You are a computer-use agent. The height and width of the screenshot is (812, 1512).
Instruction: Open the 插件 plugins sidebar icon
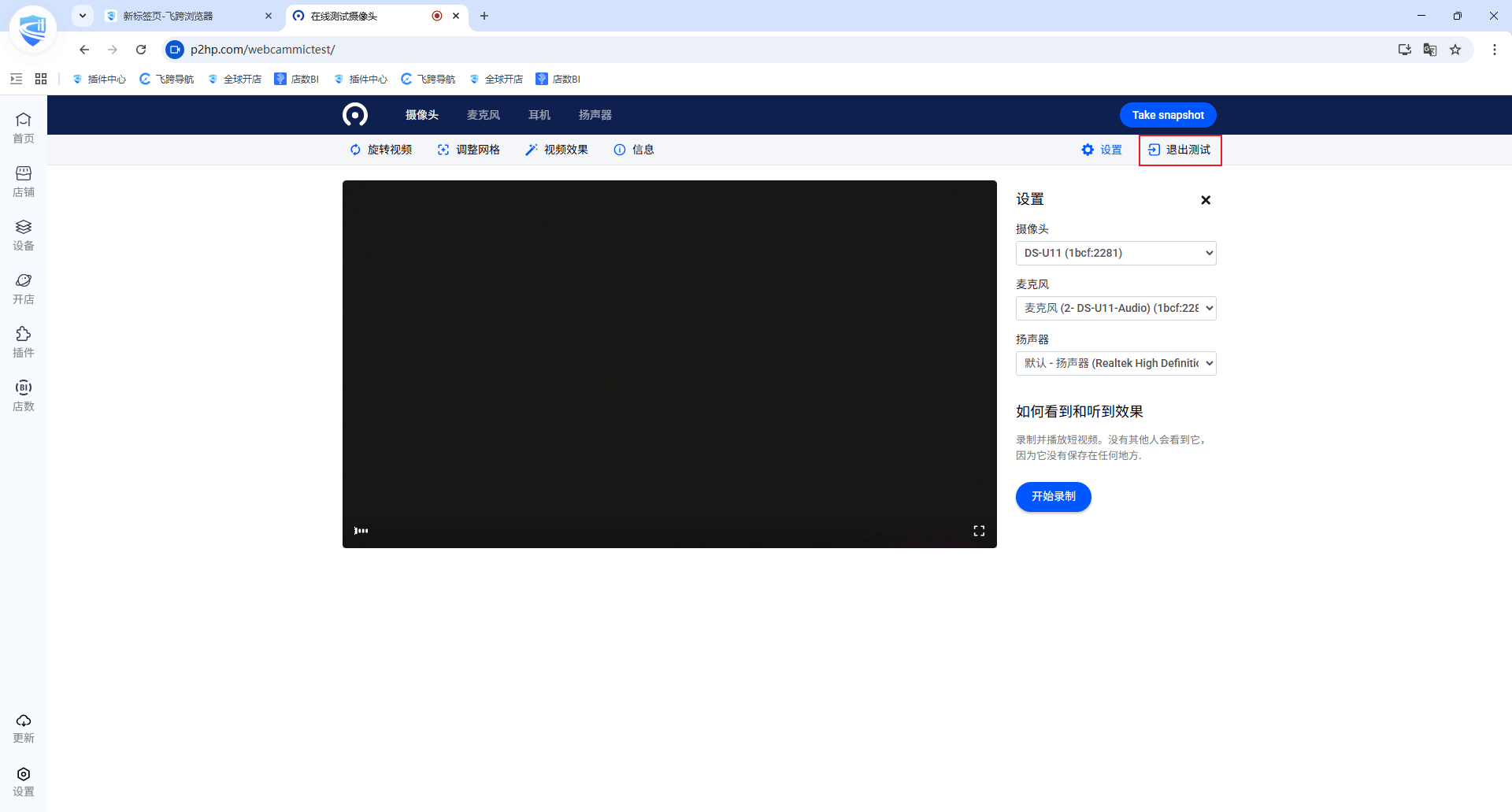tap(24, 342)
